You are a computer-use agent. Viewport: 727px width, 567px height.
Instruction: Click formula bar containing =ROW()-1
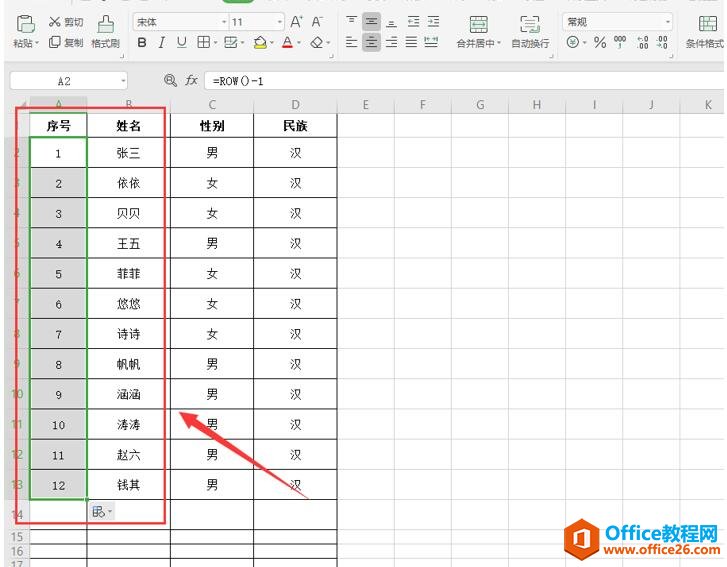(464, 81)
